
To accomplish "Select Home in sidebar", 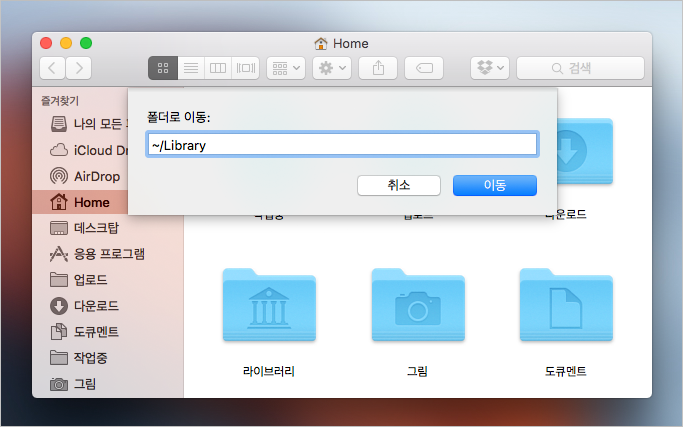I will [80, 202].
